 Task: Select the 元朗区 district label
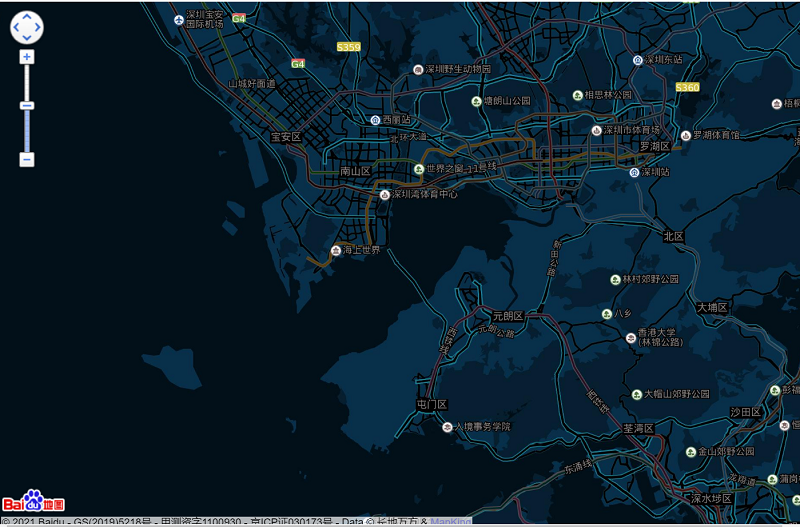coord(508,315)
